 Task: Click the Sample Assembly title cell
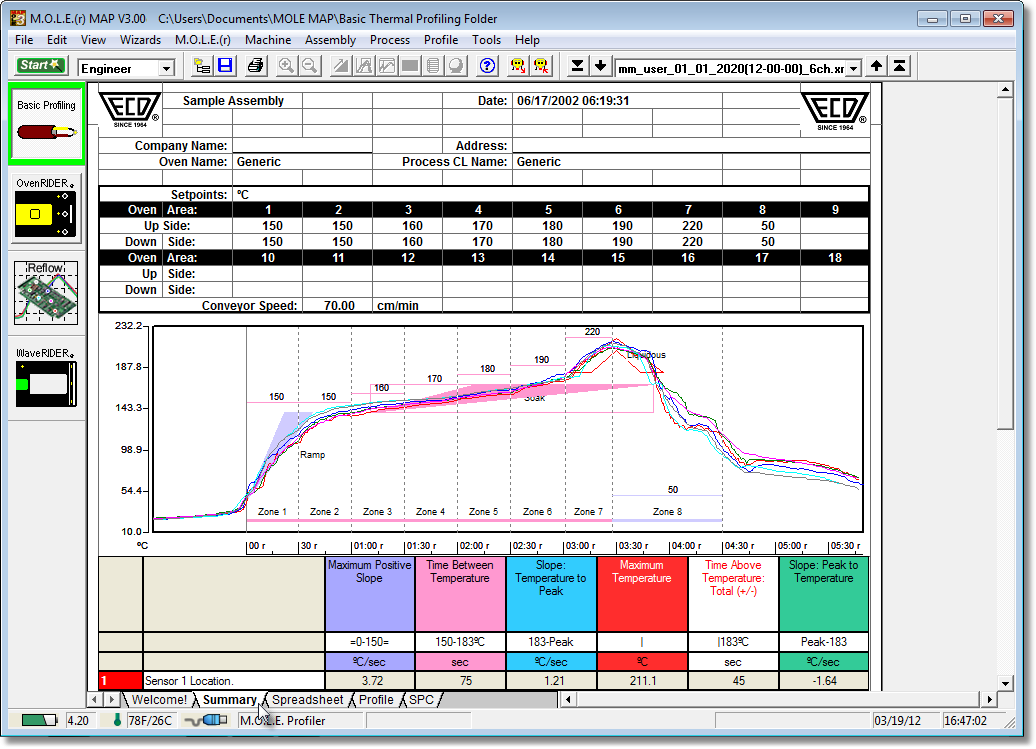click(x=233, y=100)
